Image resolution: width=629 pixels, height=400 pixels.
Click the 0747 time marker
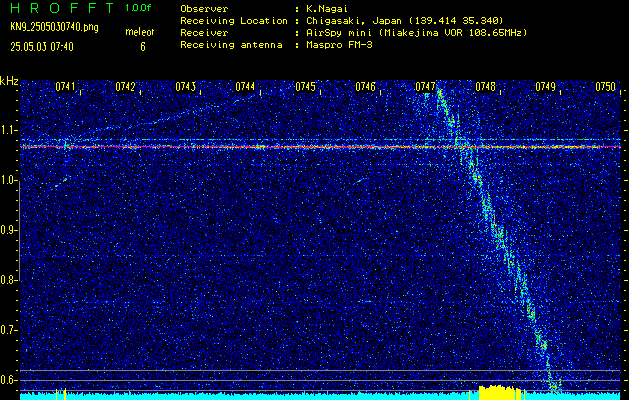425,86
